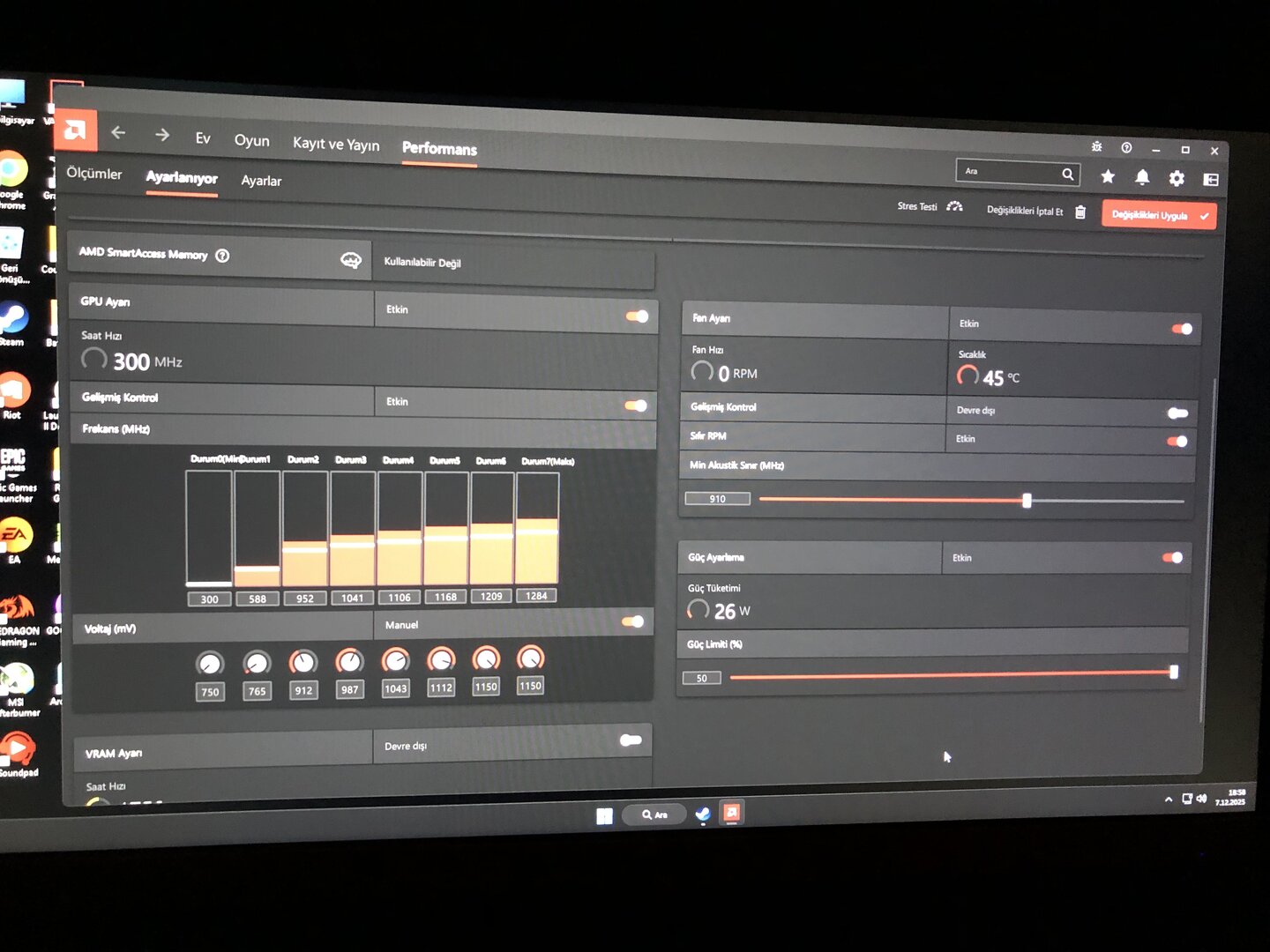Open MSI Afterburner desktop icon
This screenshot has height=952, width=1270.
[x=19, y=690]
